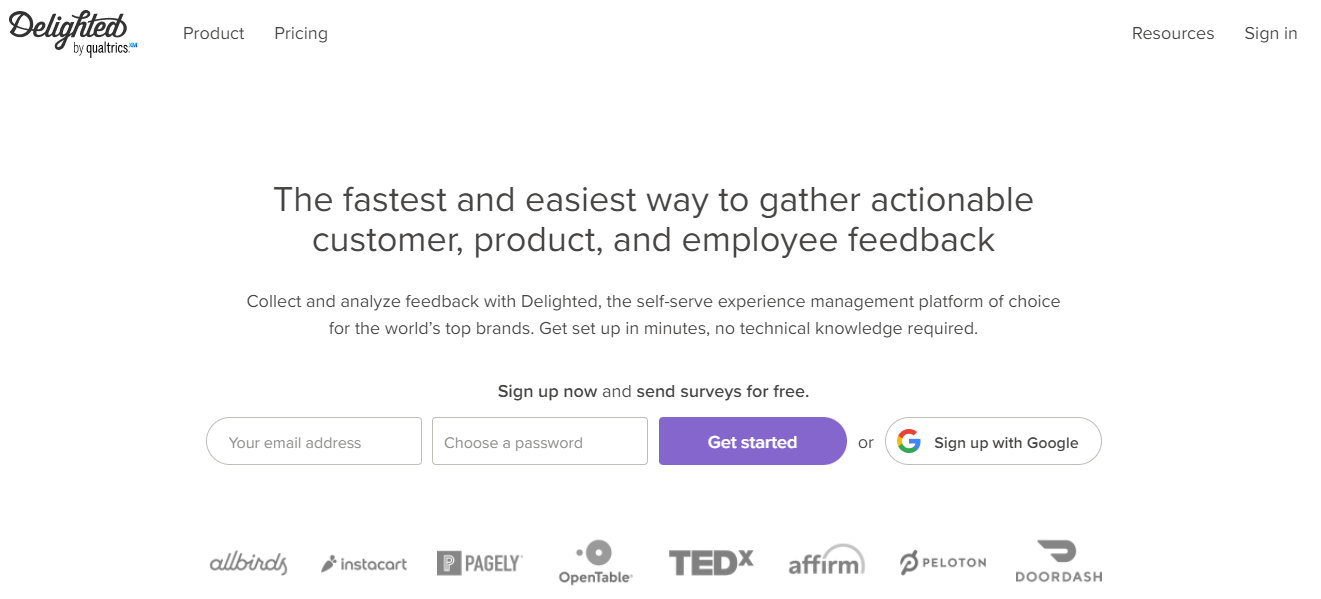The width and height of the screenshot is (1321, 599).
Task: Focus the Your email address field
Action: click(x=314, y=441)
